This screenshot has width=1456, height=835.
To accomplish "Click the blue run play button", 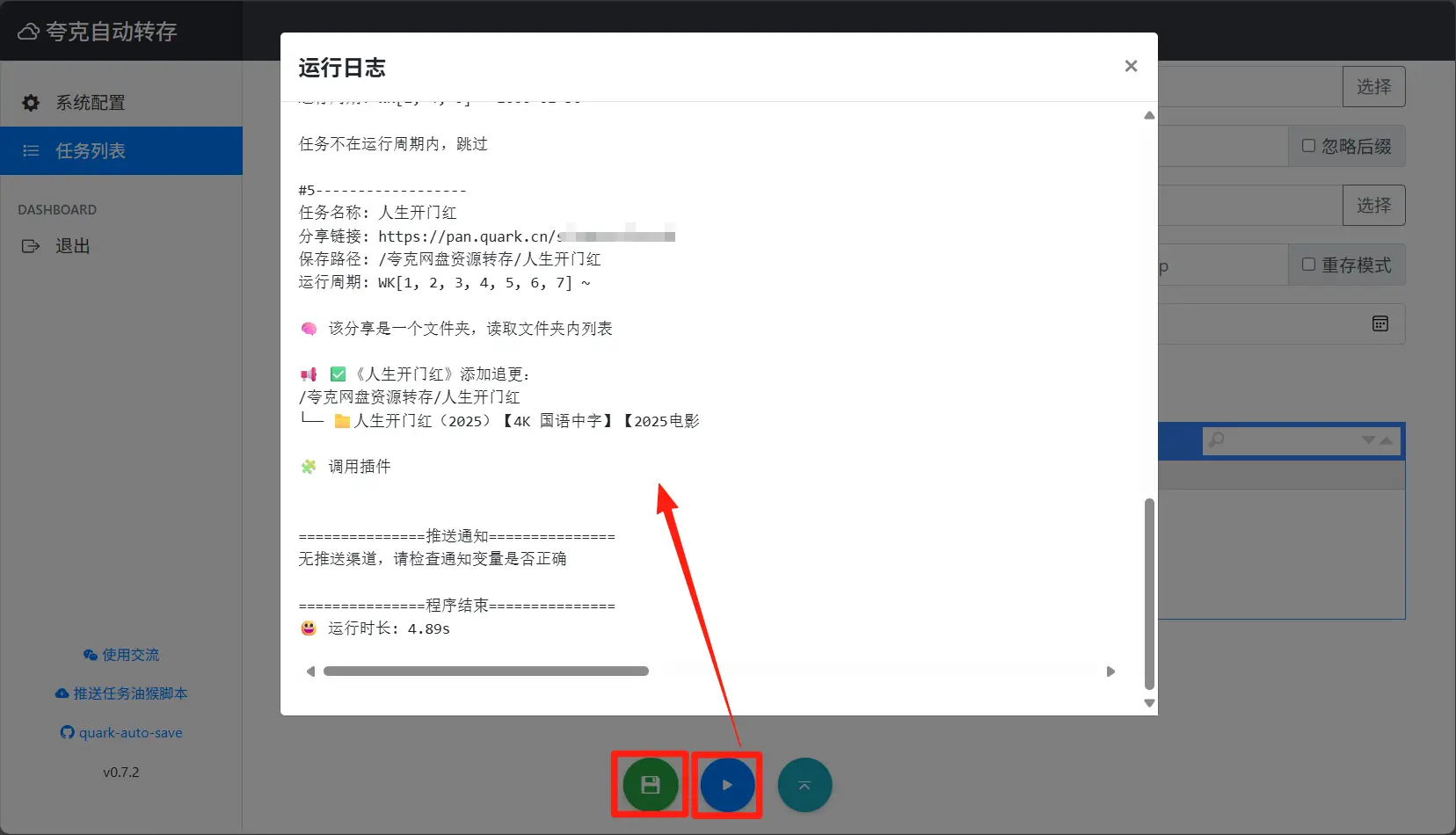I will coord(727,785).
